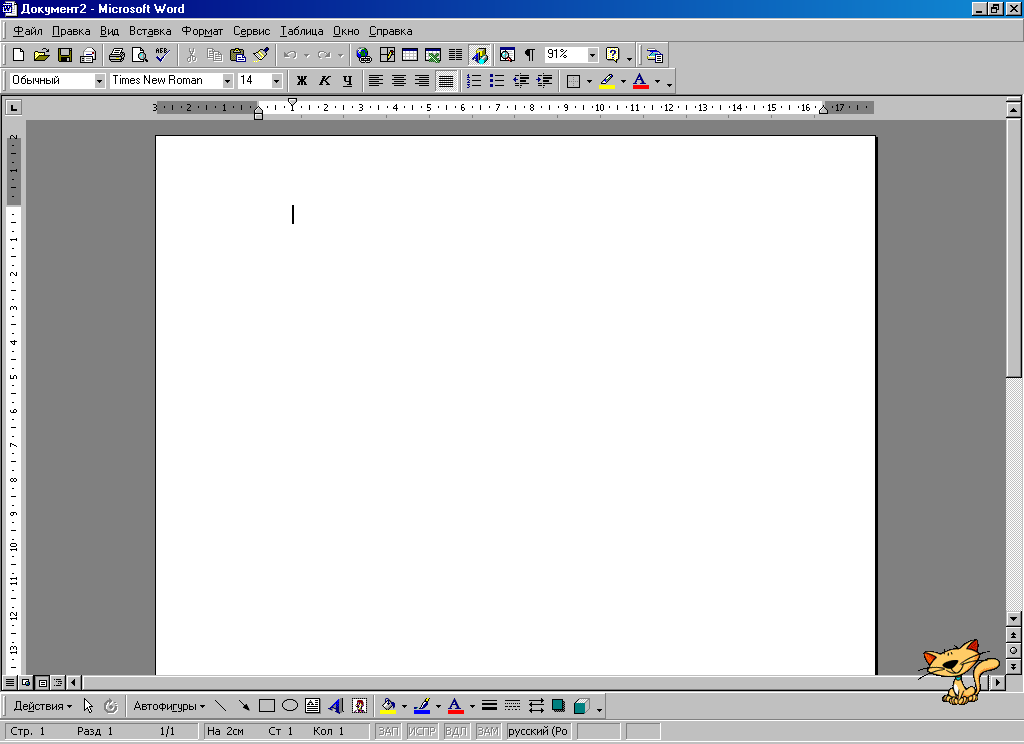
Task: Expand the 91% zoom dropdown
Action: pos(592,56)
